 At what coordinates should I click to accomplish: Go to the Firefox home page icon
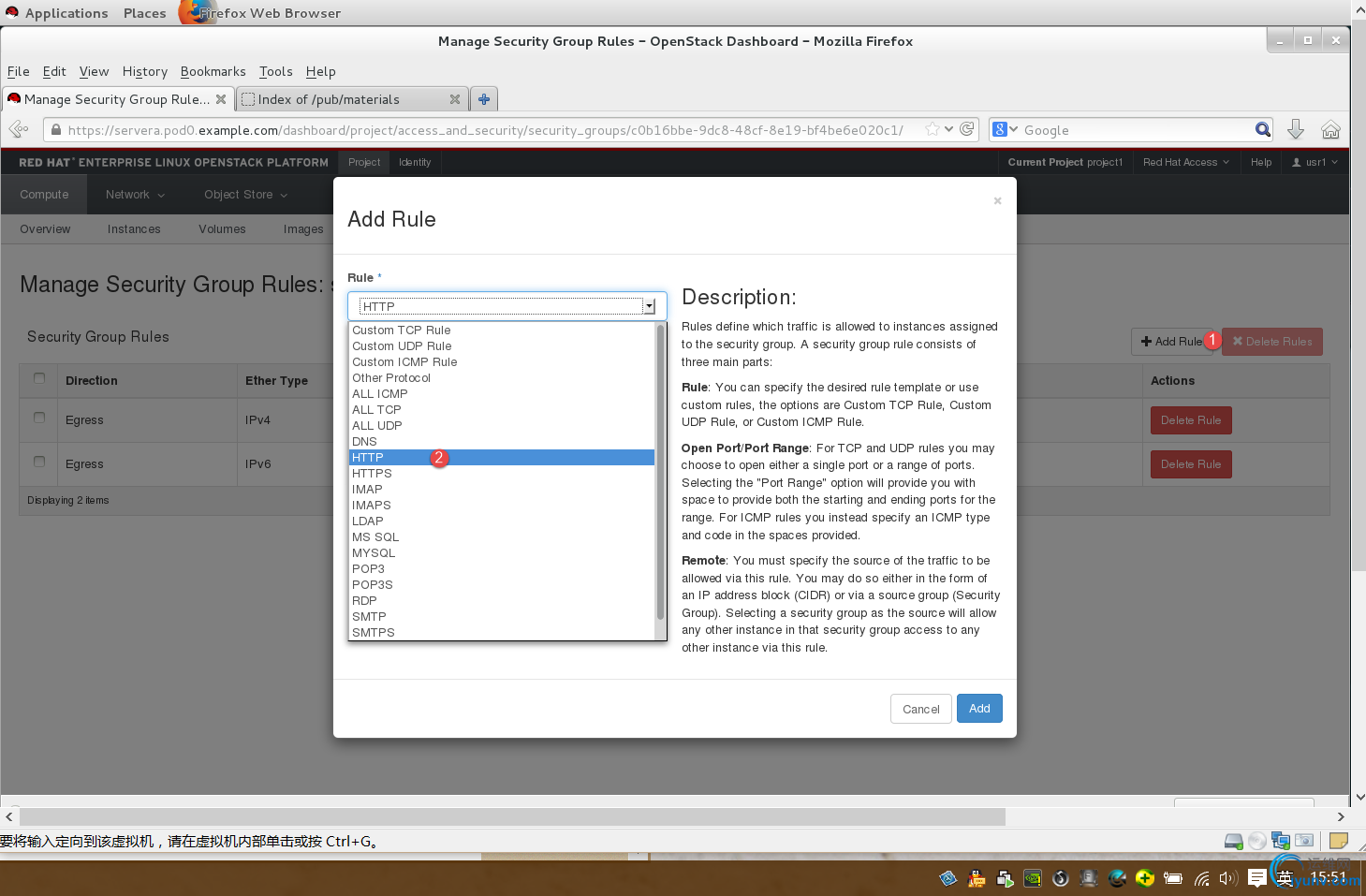click(1330, 129)
